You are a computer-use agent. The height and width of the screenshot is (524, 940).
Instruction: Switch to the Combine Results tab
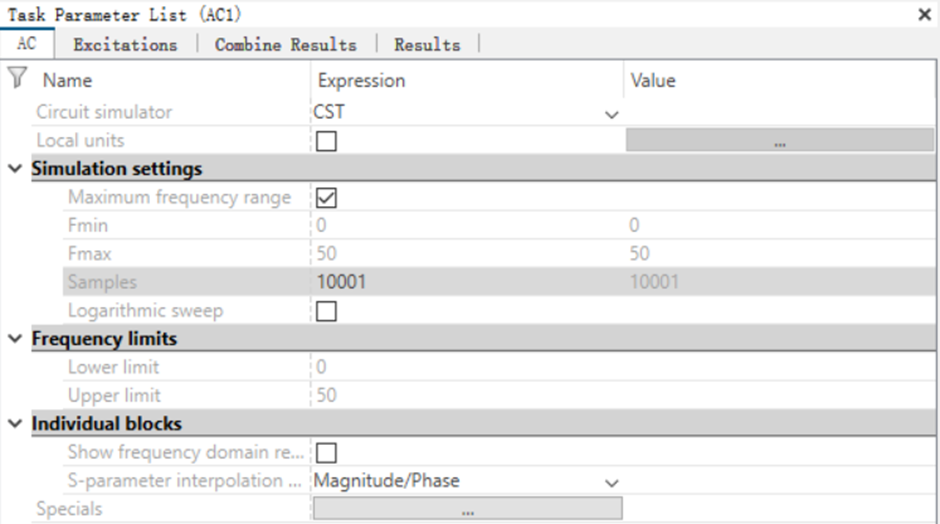[x=285, y=44]
